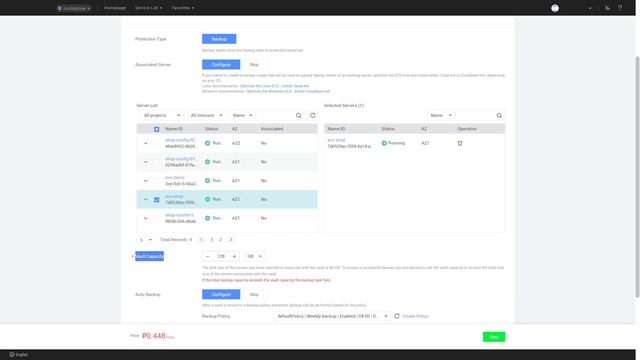
Task: Open the ecs-shop link in selected servers
Action: coord(336,140)
